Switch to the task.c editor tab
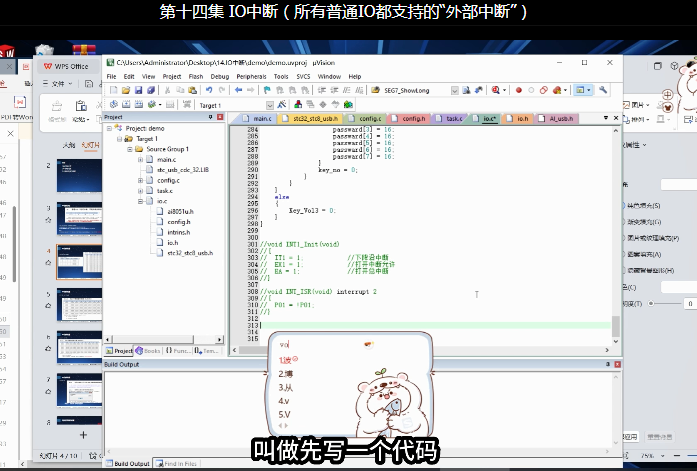 450,119
